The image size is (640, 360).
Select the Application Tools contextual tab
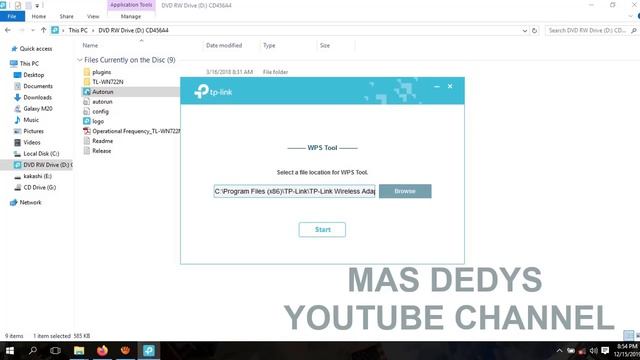tap(131, 5)
